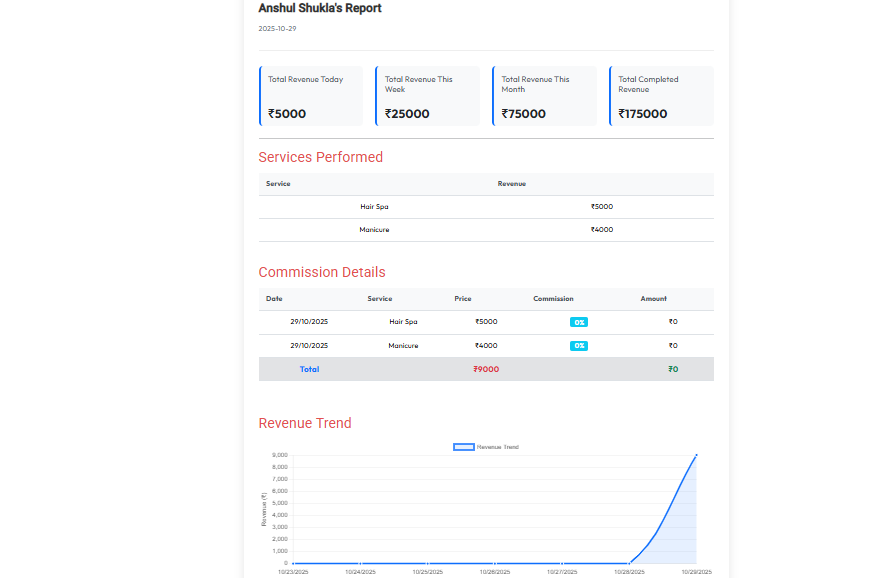This screenshot has width=894, height=578.
Task: Click the blue Total row label
Action: pos(309,369)
